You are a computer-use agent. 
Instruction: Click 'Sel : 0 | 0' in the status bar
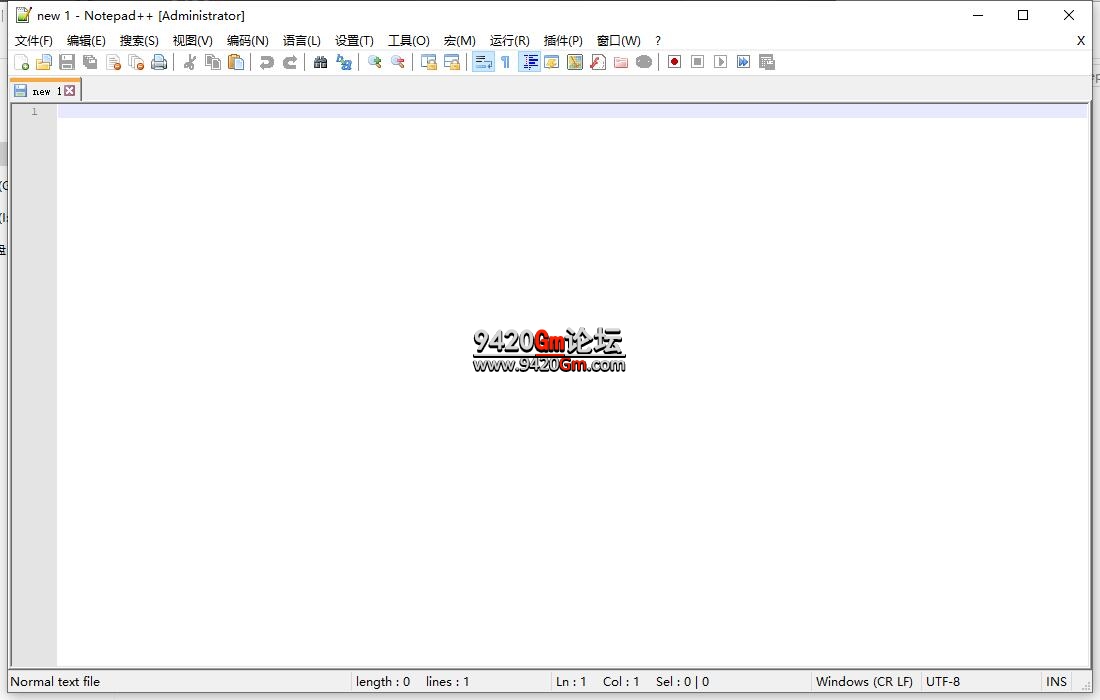point(683,682)
